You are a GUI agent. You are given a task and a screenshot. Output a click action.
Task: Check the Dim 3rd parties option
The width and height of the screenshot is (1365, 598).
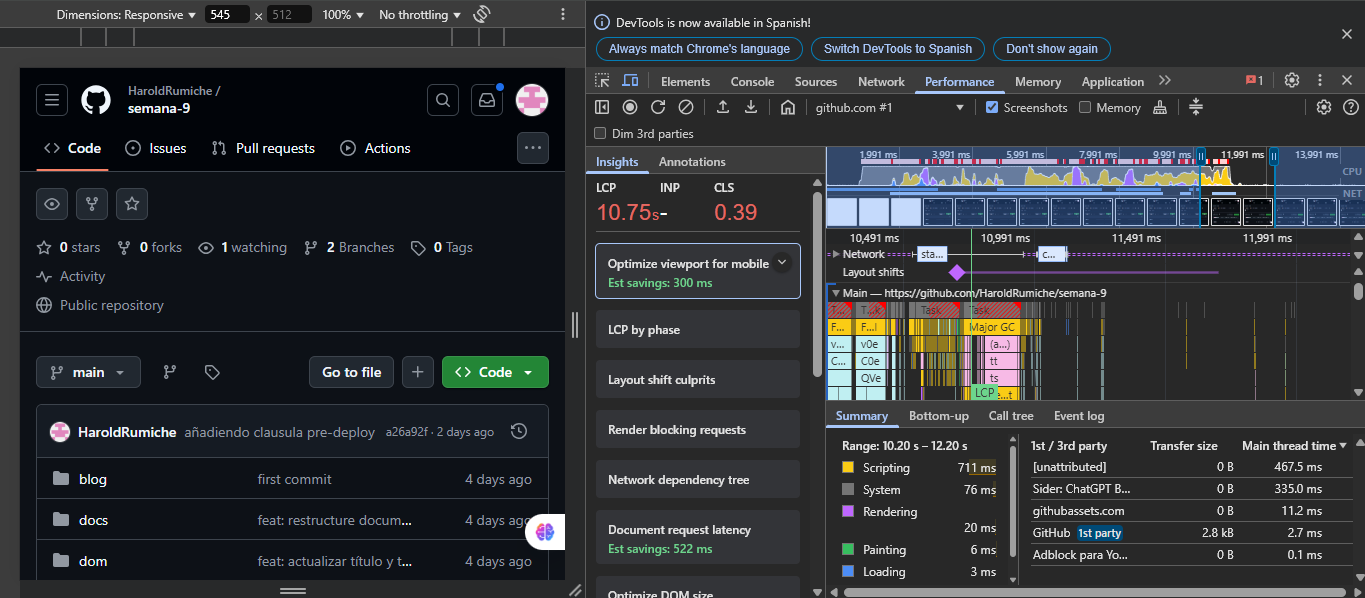coord(600,133)
